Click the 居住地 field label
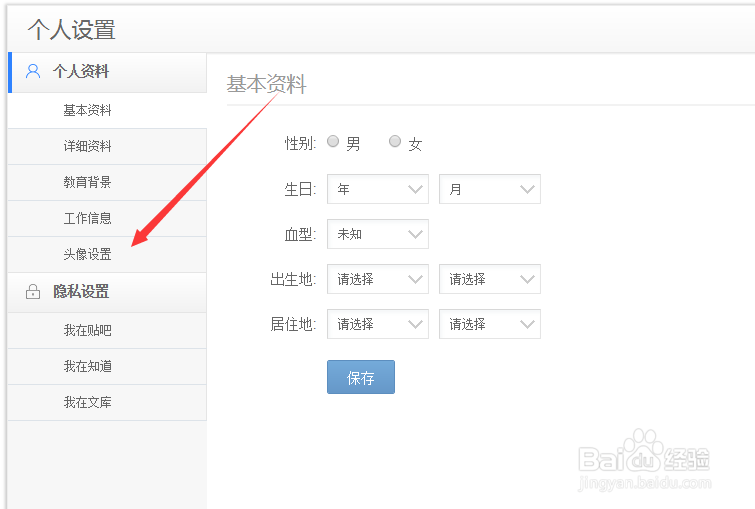 coord(293,324)
